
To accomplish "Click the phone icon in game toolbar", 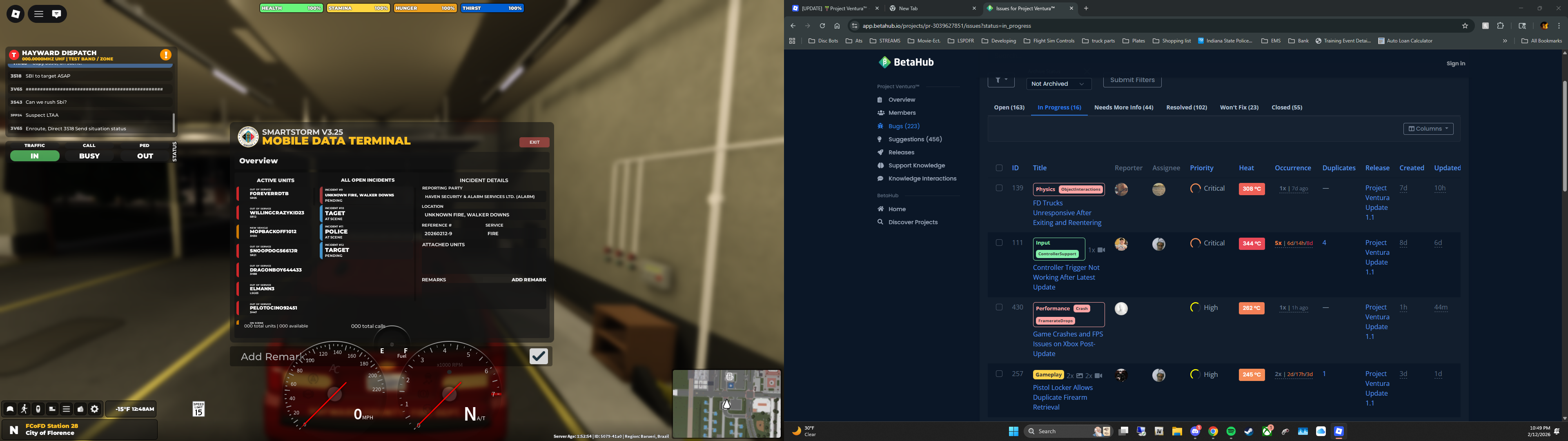I will 38,409.
